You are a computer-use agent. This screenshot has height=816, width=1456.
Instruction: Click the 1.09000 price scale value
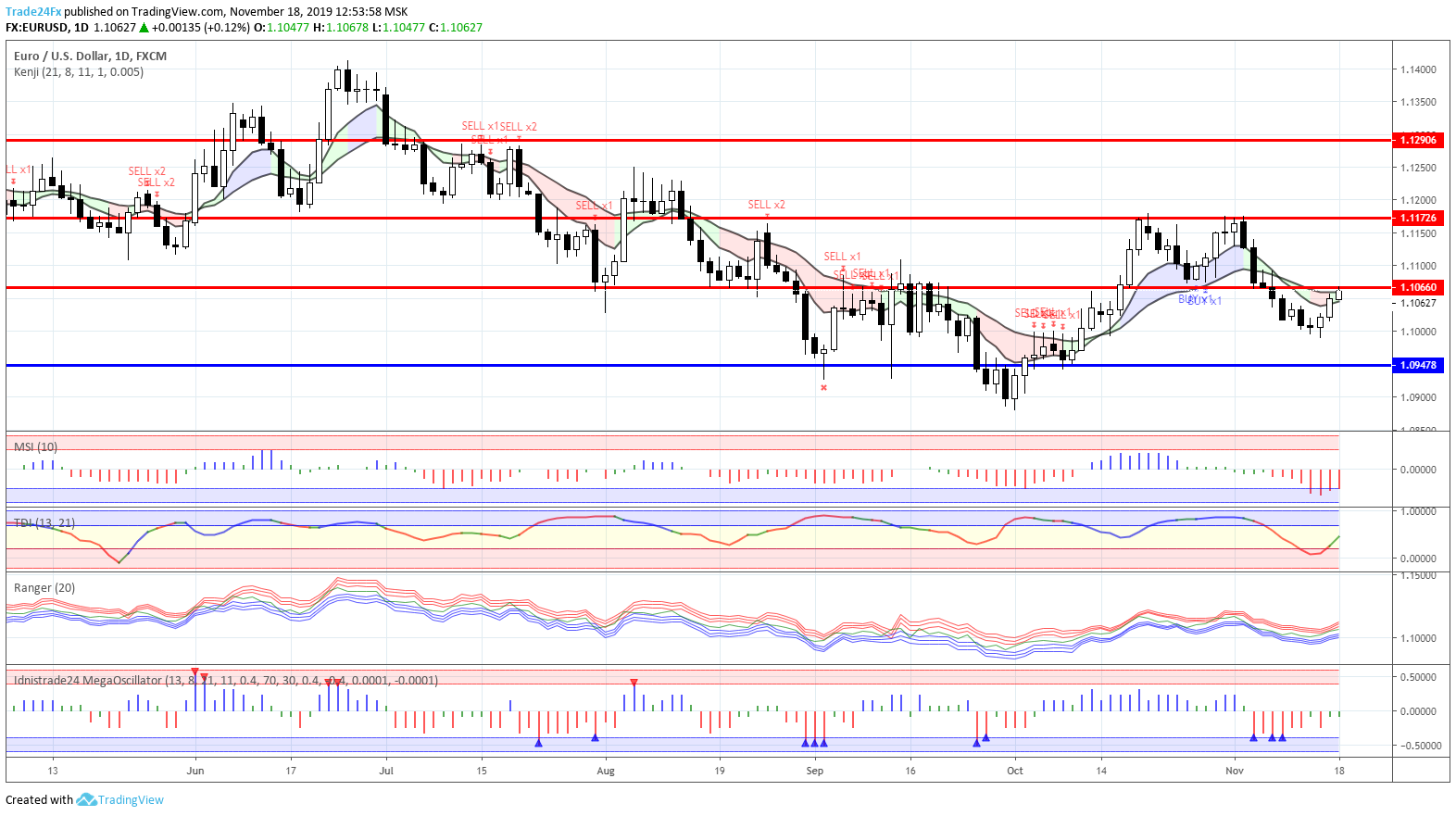(1418, 397)
